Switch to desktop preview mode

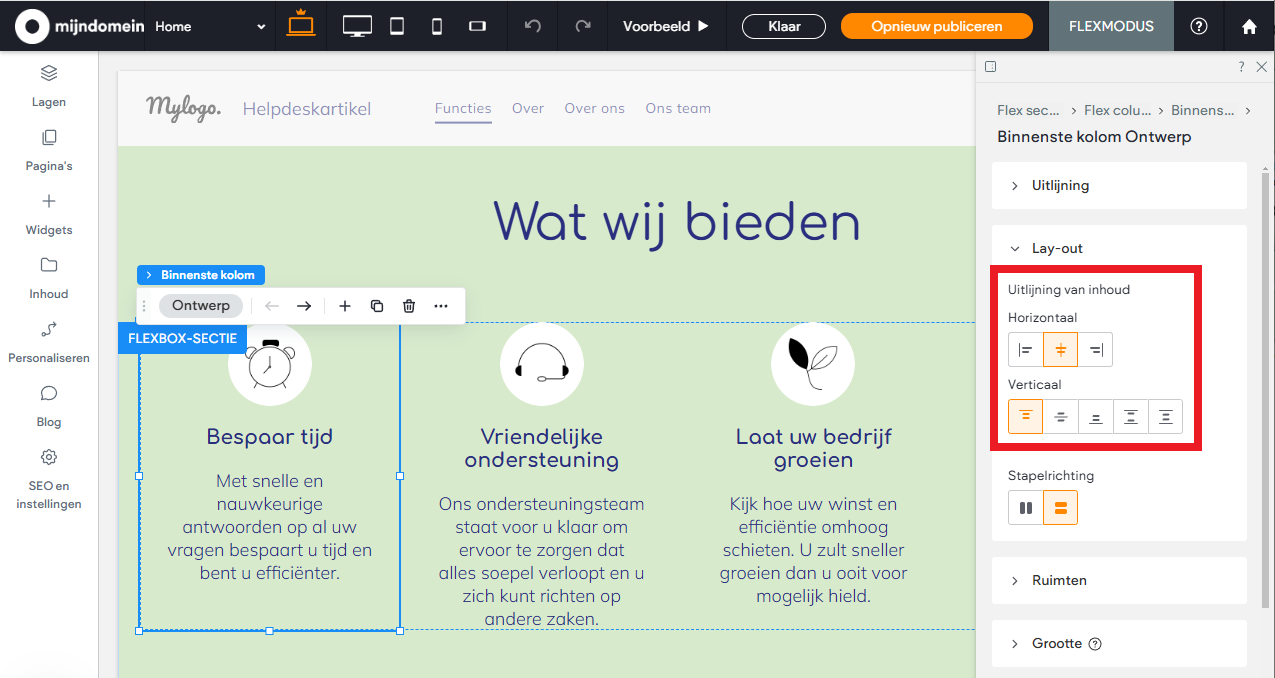[x=357, y=26]
